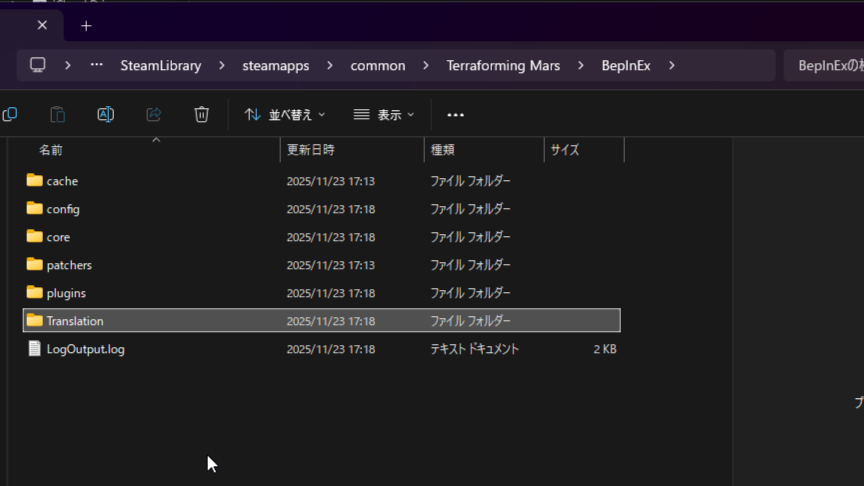Click the Rename icon in toolbar

pyautogui.click(x=105, y=115)
